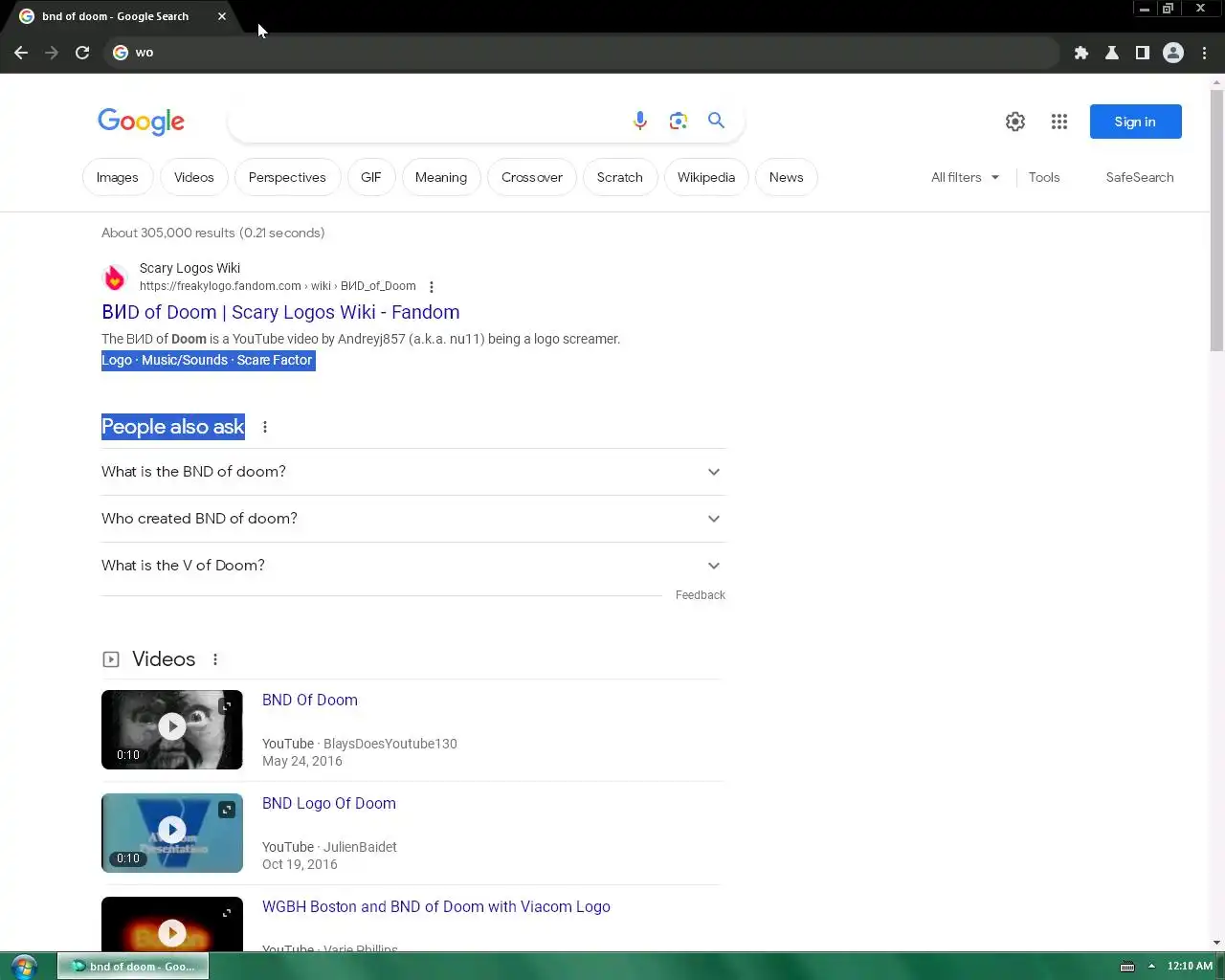This screenshot has height=980, width=1225.
Task: Open the Windows Start button
Action: pyautogui.click(x=24, y=966)
